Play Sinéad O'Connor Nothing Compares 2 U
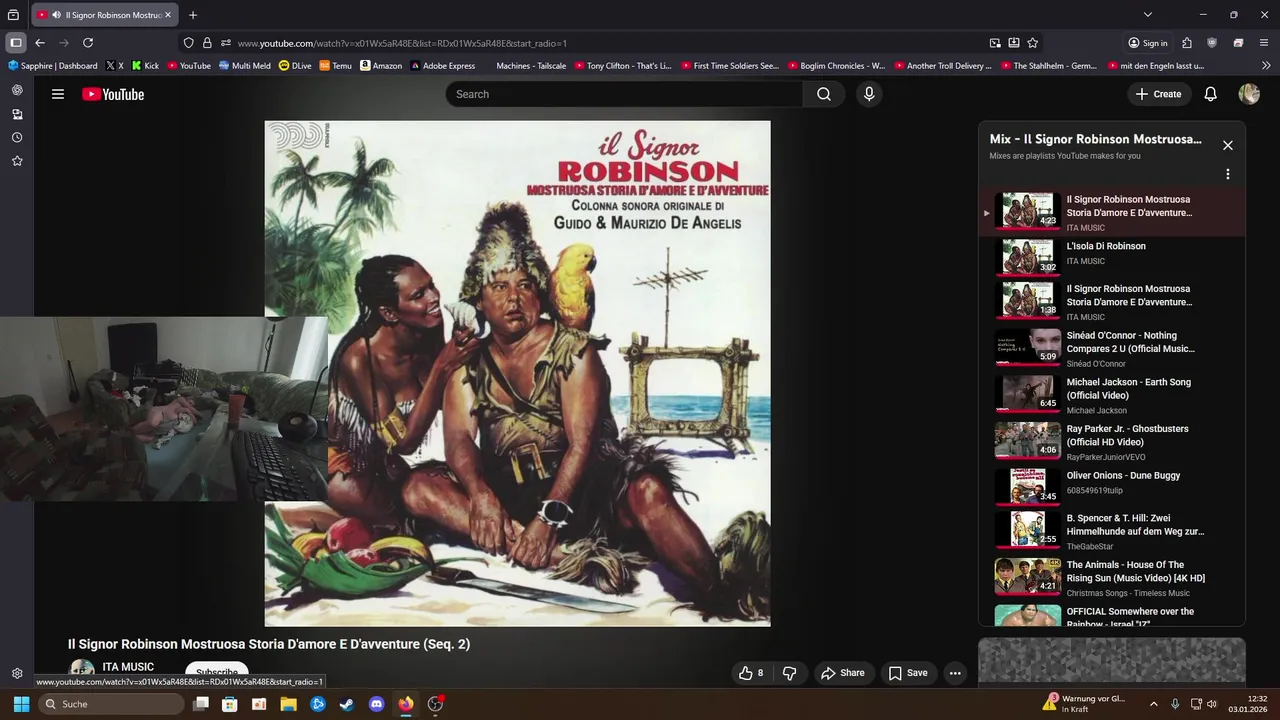Viewport: 1280px width, 720px height. [x=1112, y=349]
